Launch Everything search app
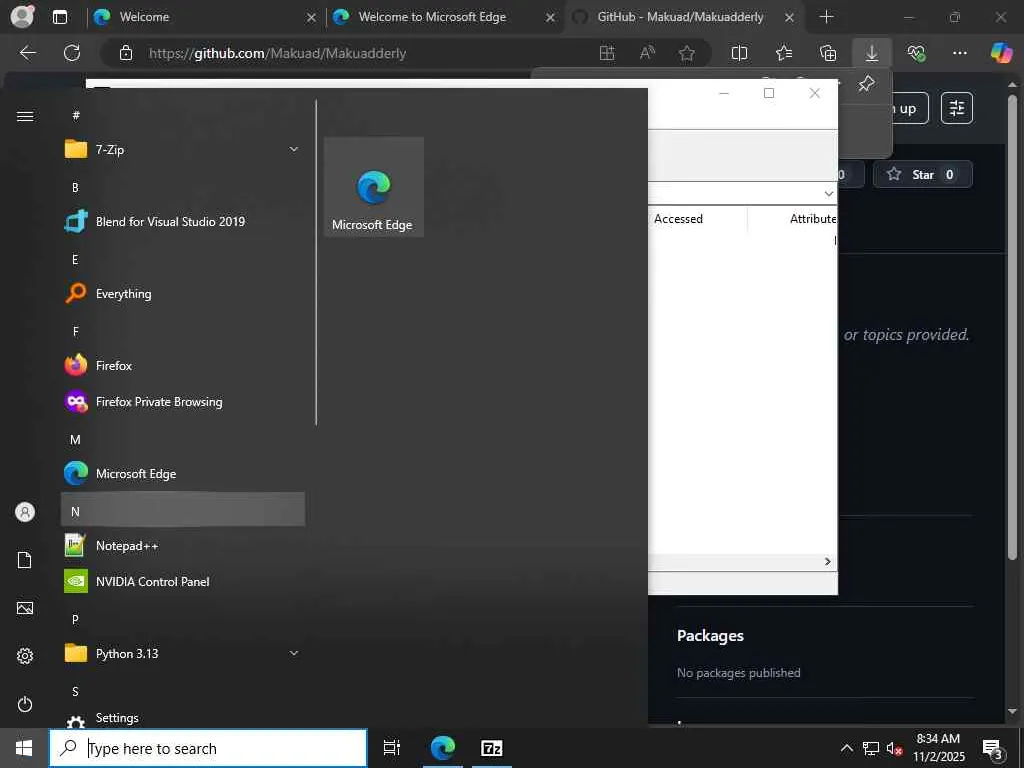Screen dimensions: 1024x768 coord(183,294)
